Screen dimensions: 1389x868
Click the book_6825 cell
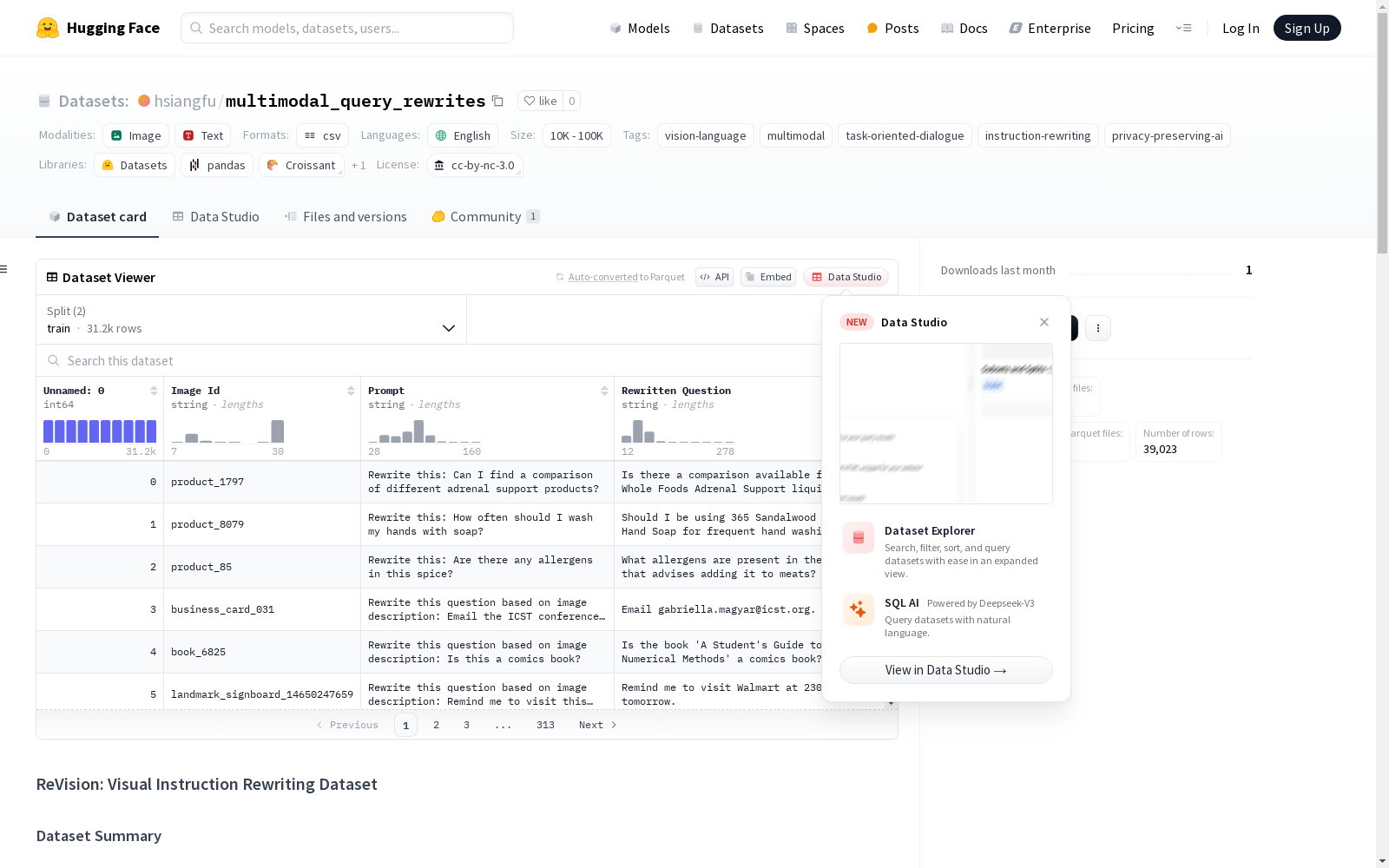pyautogui.click(x=262, y=652)
